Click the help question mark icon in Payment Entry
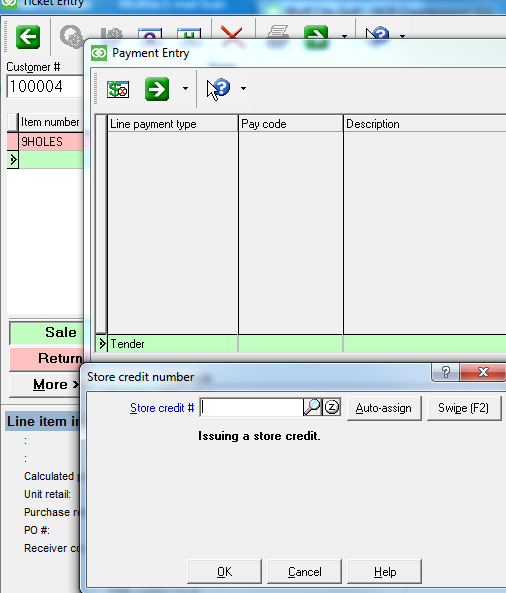The width and height of the screenshot is (506, 593). tap(219, 89)
